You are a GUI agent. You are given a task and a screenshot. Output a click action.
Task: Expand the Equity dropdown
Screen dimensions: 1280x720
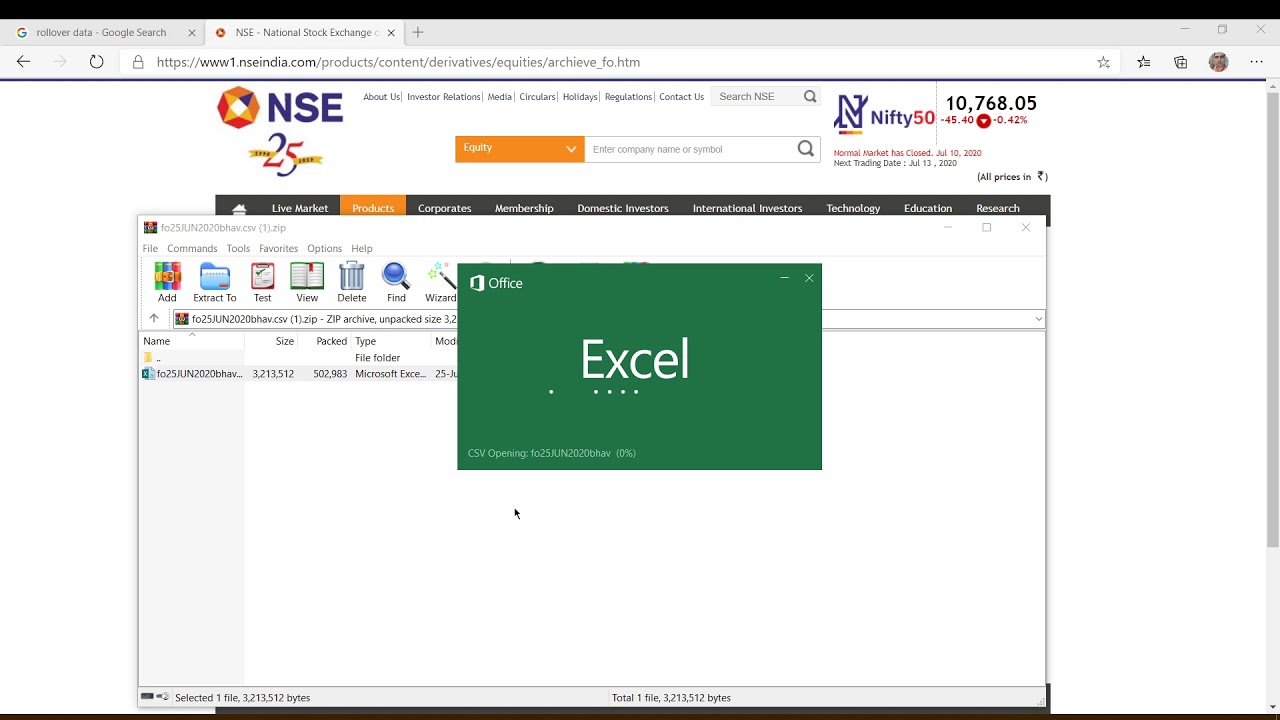click(519, 149)
